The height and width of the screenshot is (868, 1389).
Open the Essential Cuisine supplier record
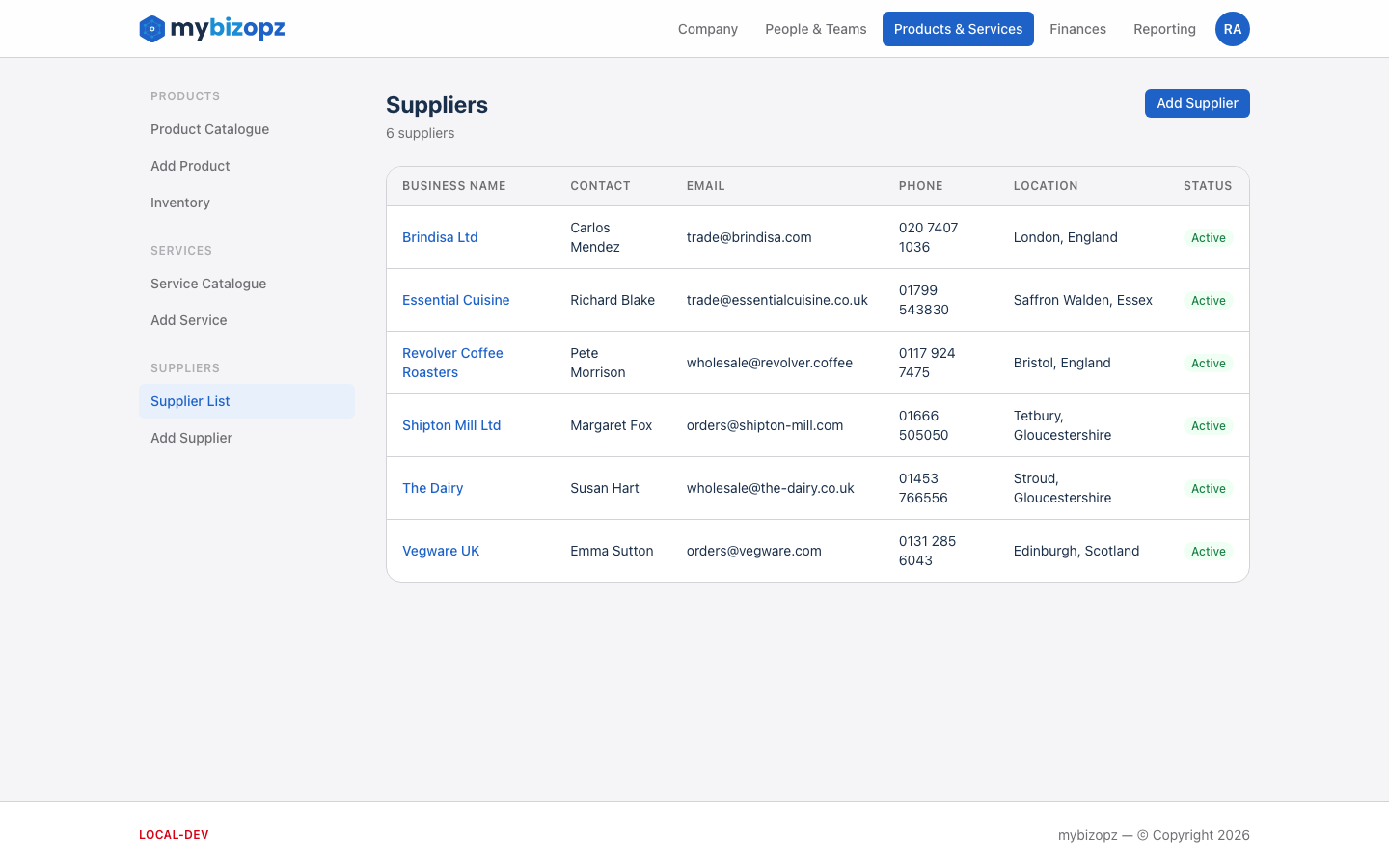pyautogui.click(x=455, y=300)
